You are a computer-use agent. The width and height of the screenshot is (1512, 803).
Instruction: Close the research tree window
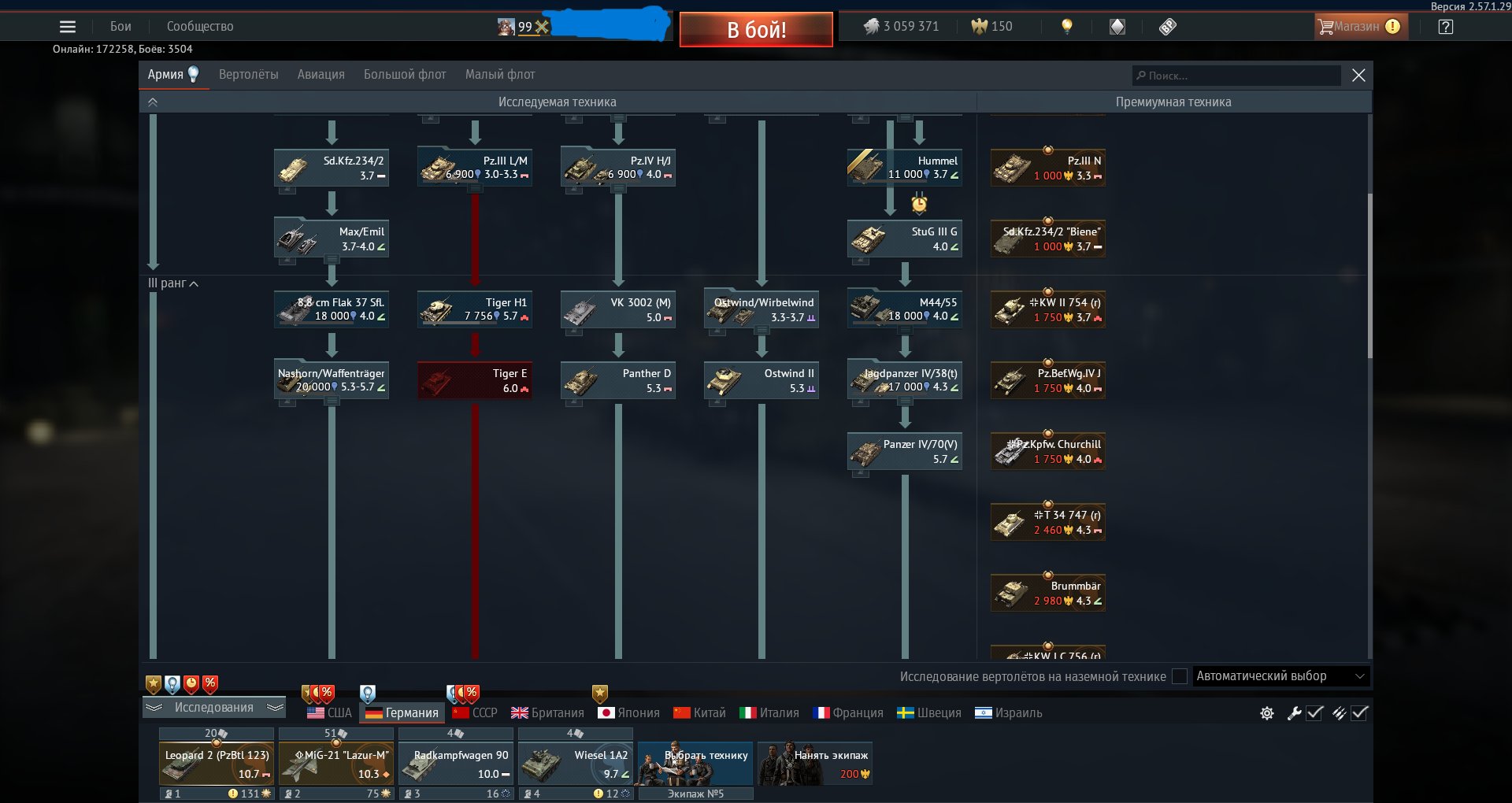click(x=1358, y=76)
